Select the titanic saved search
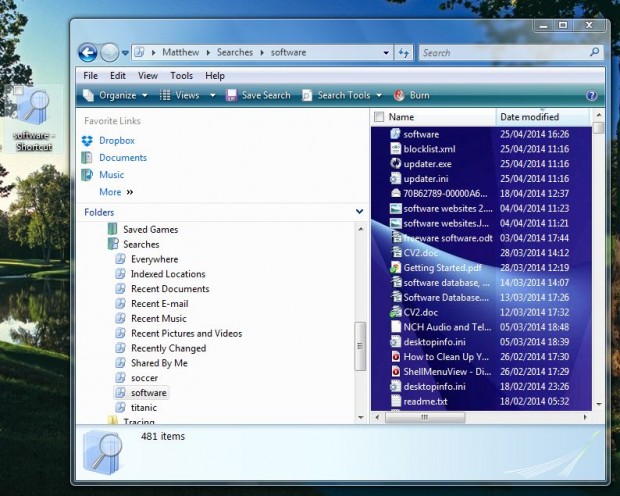The image size is (620, 496). pos(144,408)
